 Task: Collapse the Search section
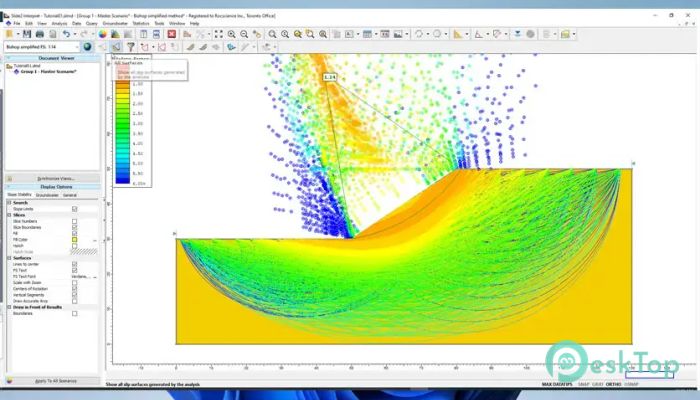point(9,203)
